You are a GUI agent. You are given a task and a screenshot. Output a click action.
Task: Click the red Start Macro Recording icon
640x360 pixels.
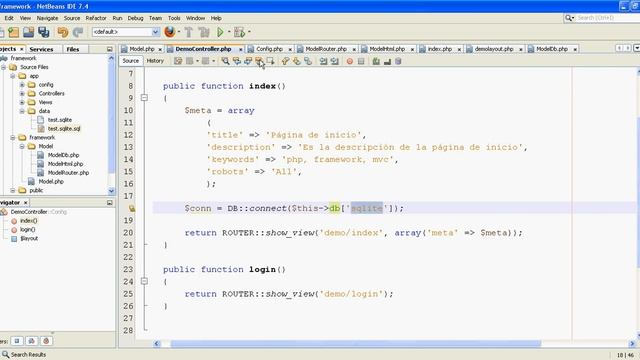[x=350, y=61]
